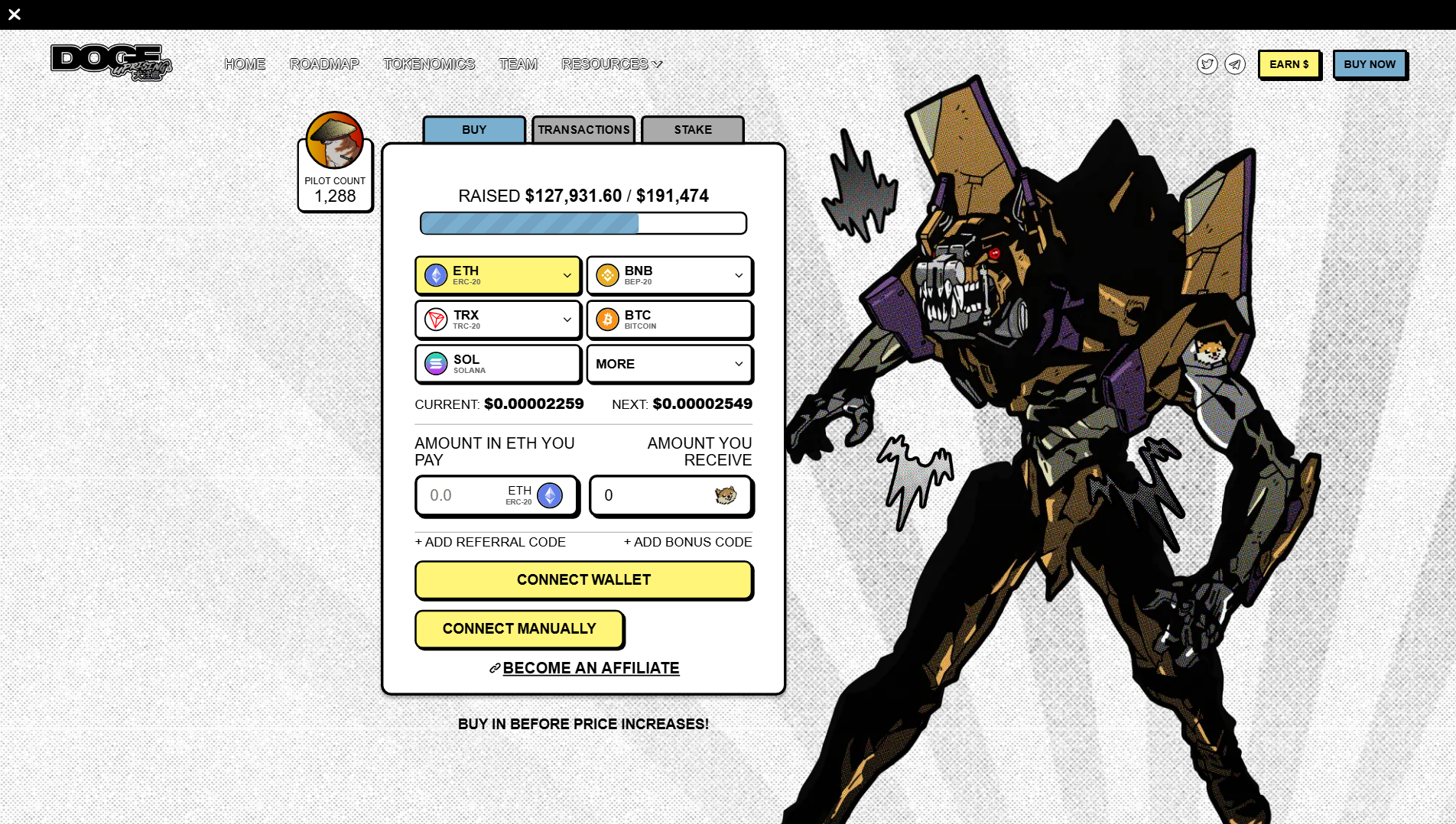This screenshot has height=824, width=1456.
Task: Focus the amount you receive field
Action: (671, 495)
